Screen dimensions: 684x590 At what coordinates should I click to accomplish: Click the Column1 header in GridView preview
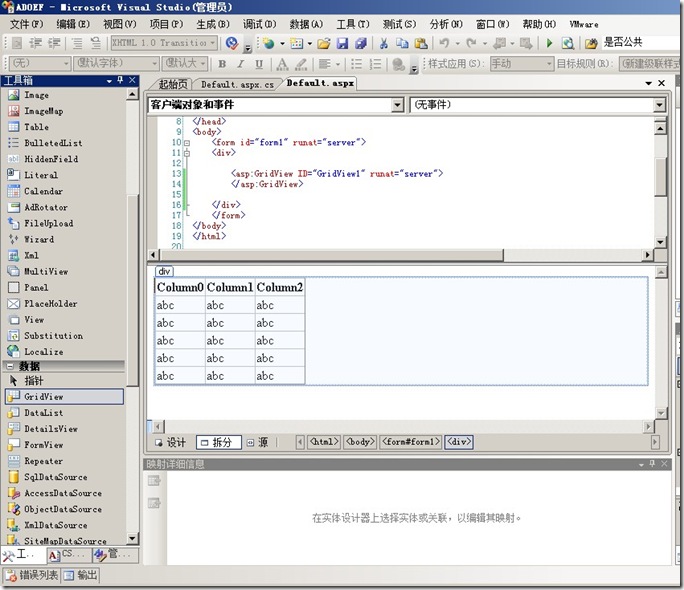coord(229,287)
